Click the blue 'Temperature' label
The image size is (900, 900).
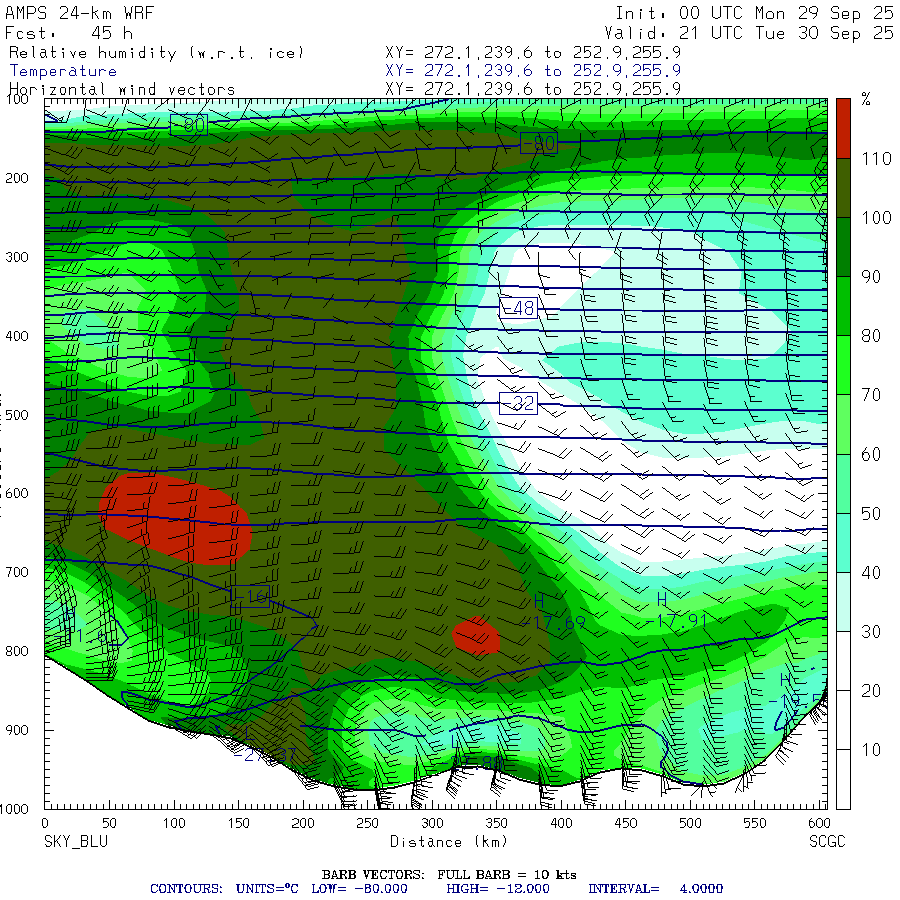(63, 71)
